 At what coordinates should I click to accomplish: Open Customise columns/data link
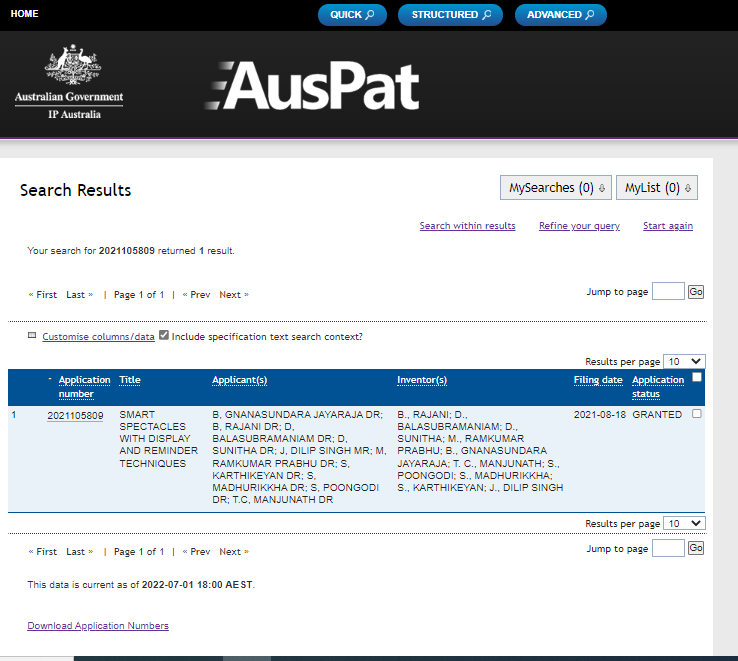pyautogui.click(x=98, y=337)
